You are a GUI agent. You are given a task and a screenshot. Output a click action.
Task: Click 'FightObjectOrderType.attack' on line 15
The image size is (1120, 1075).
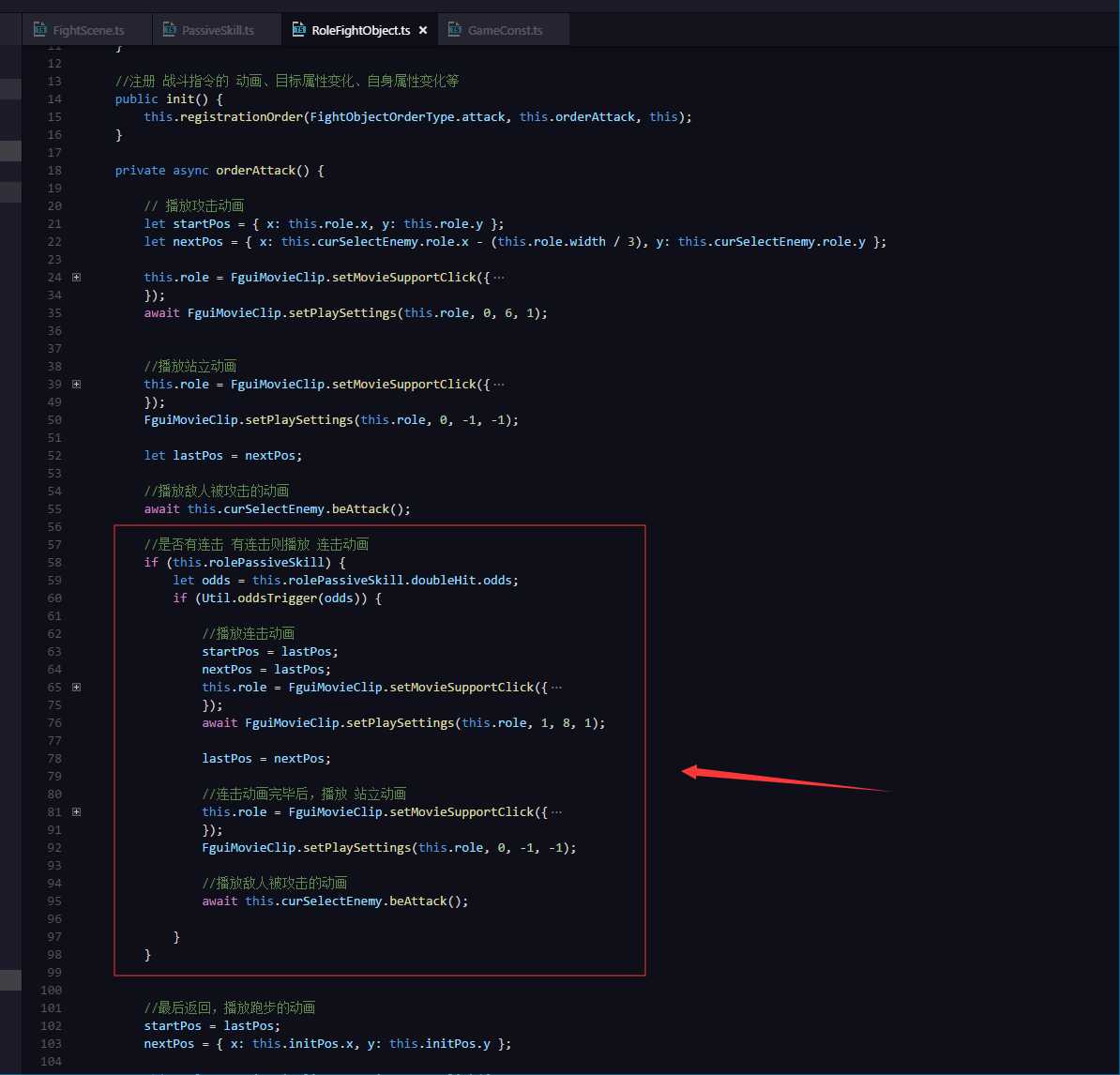(x=407, y=117)
